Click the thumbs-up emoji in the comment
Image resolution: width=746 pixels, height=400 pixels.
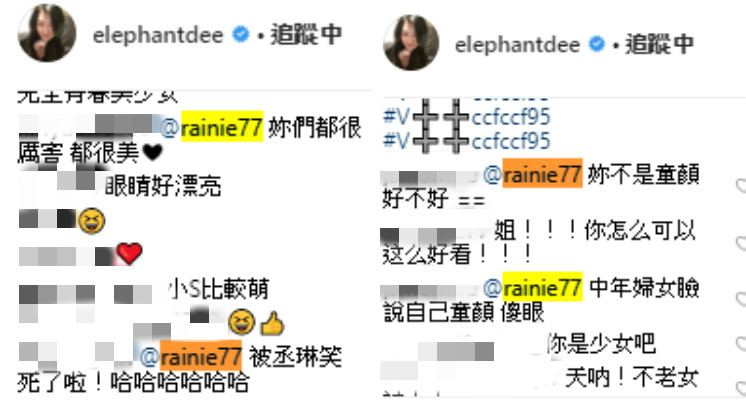(x=273, y=323)
